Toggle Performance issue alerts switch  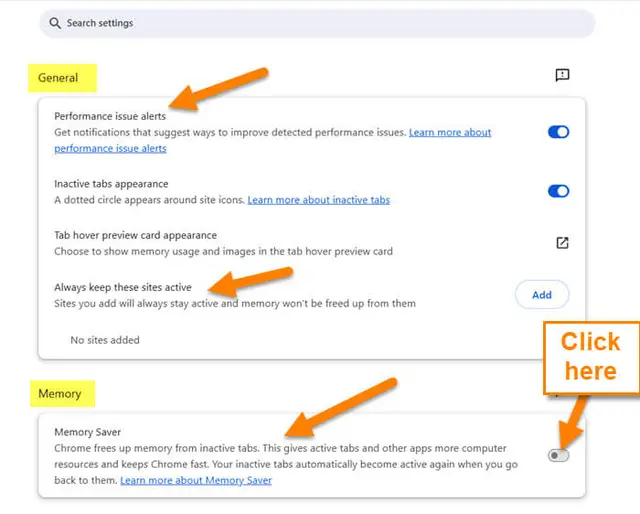click(558, 132)
